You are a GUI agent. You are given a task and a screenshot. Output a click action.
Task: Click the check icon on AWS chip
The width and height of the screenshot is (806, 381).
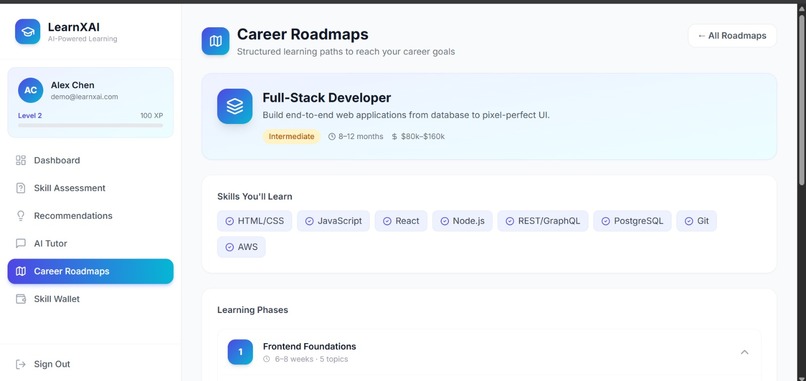(x=229, y=247)
